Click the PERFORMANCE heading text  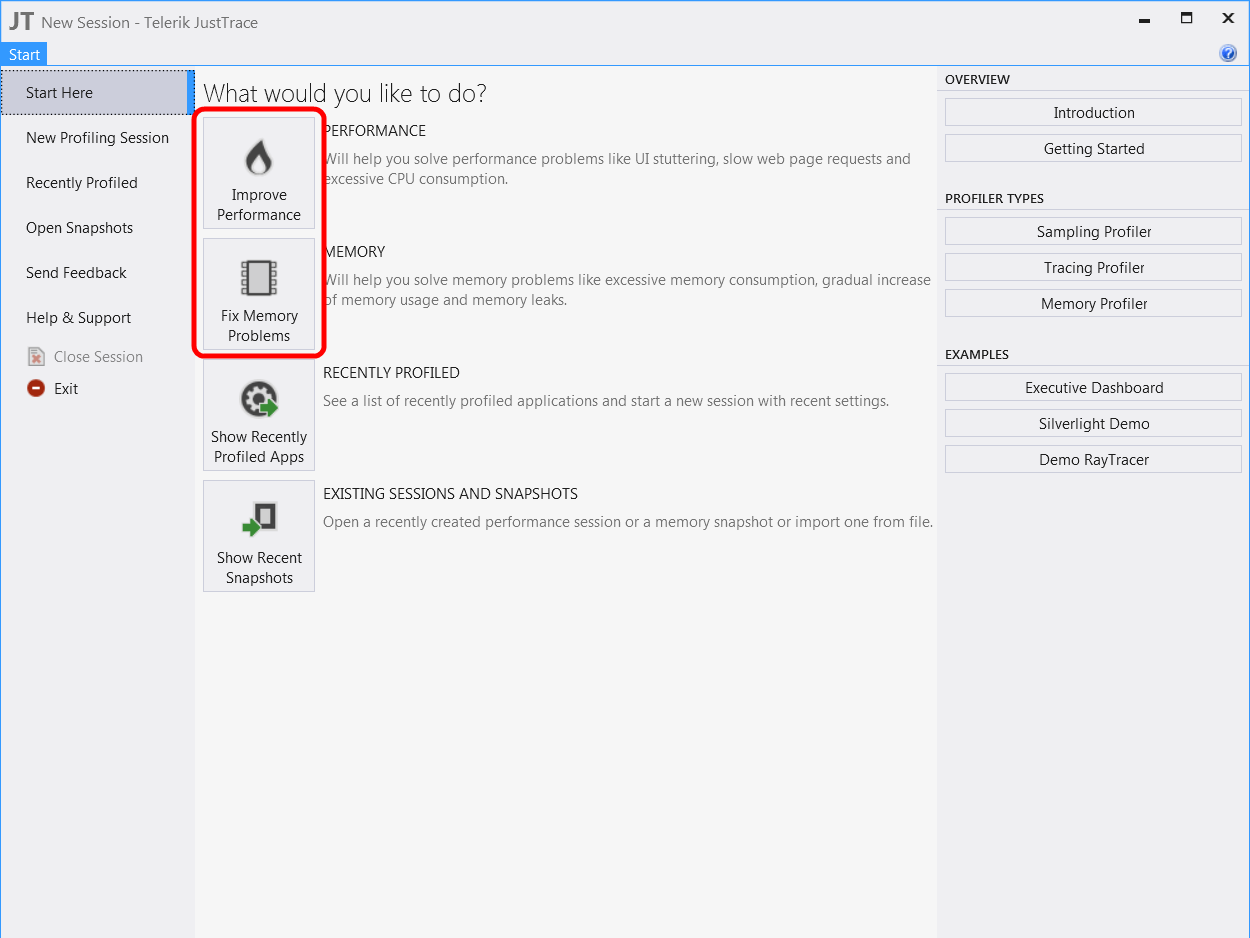coord(374,131)
